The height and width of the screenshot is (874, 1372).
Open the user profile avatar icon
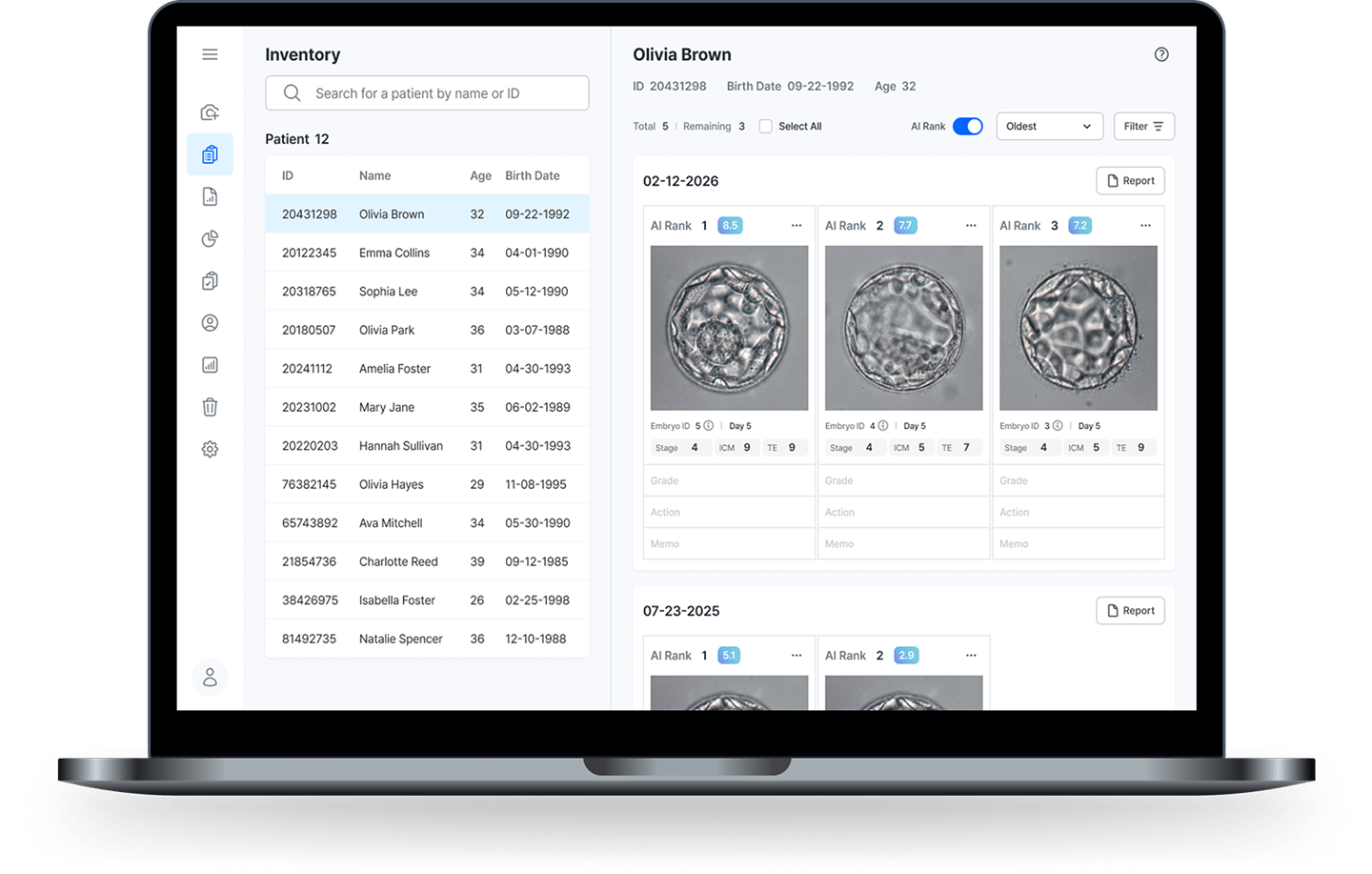[210, 678]
